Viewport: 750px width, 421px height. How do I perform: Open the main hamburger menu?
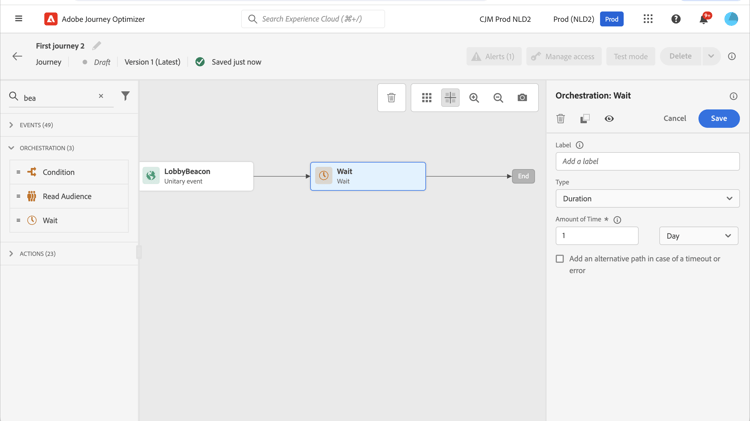coord(18,19)
